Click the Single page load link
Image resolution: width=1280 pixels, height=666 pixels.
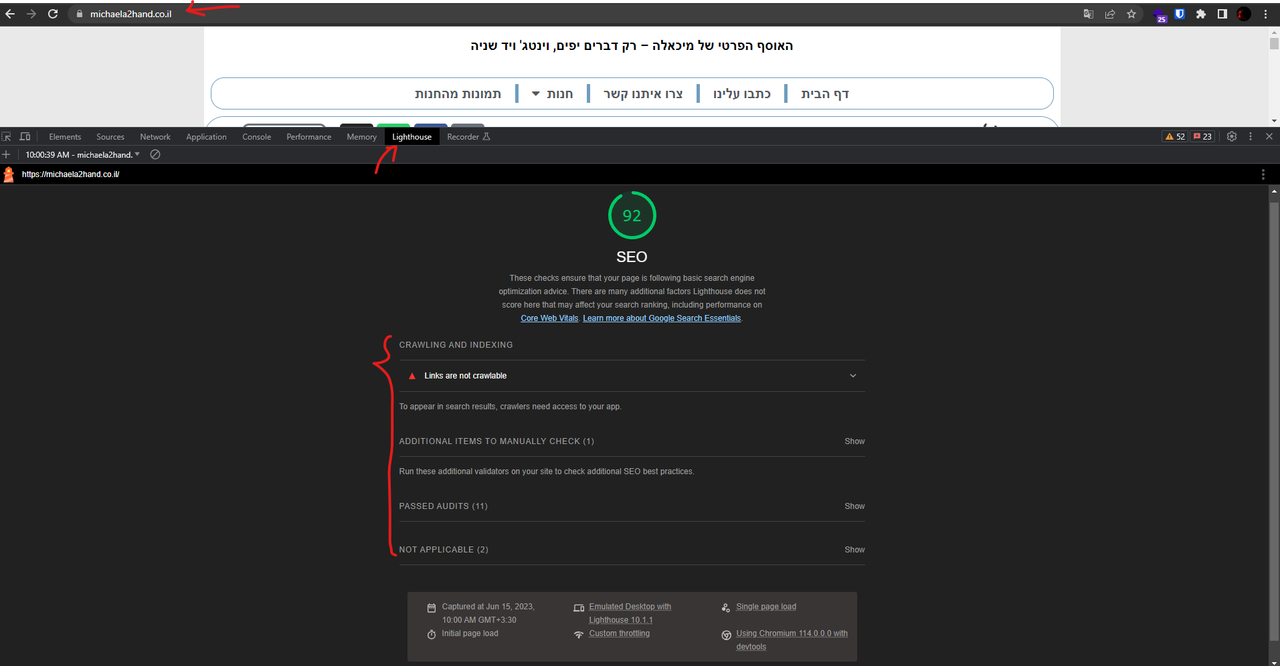point(766,607)
